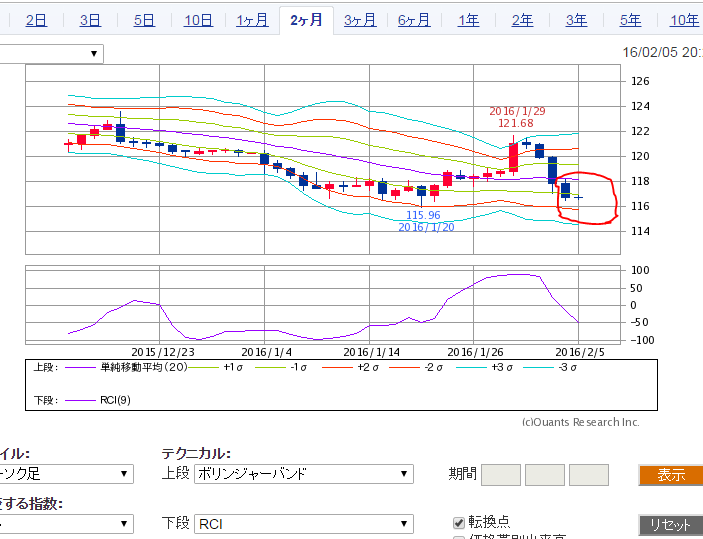Click the 2016/1/29 high candlestick marker
Image resolution: width=703 pixels, height=539 pixels.
click(513, 155)
